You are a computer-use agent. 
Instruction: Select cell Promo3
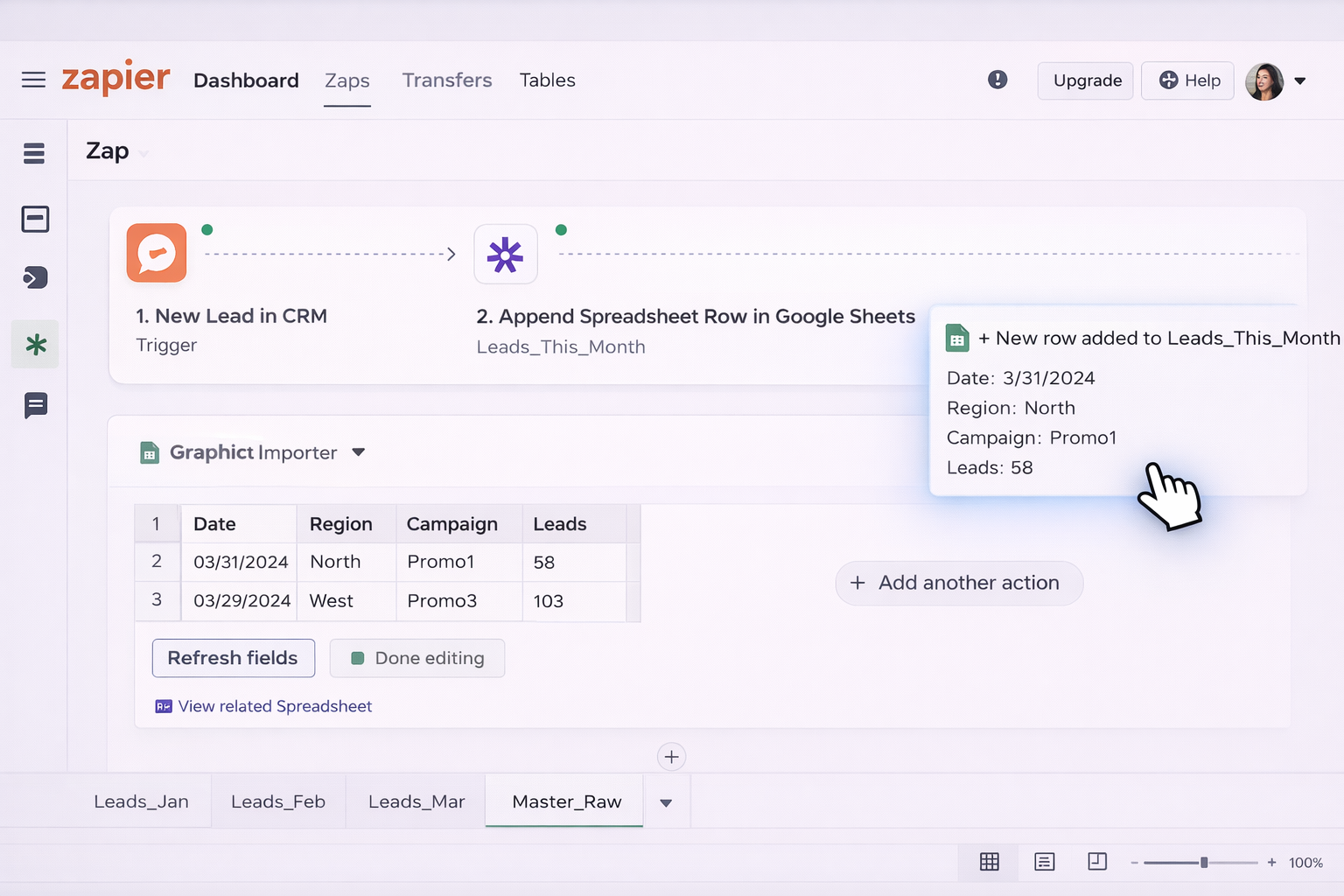459,601
